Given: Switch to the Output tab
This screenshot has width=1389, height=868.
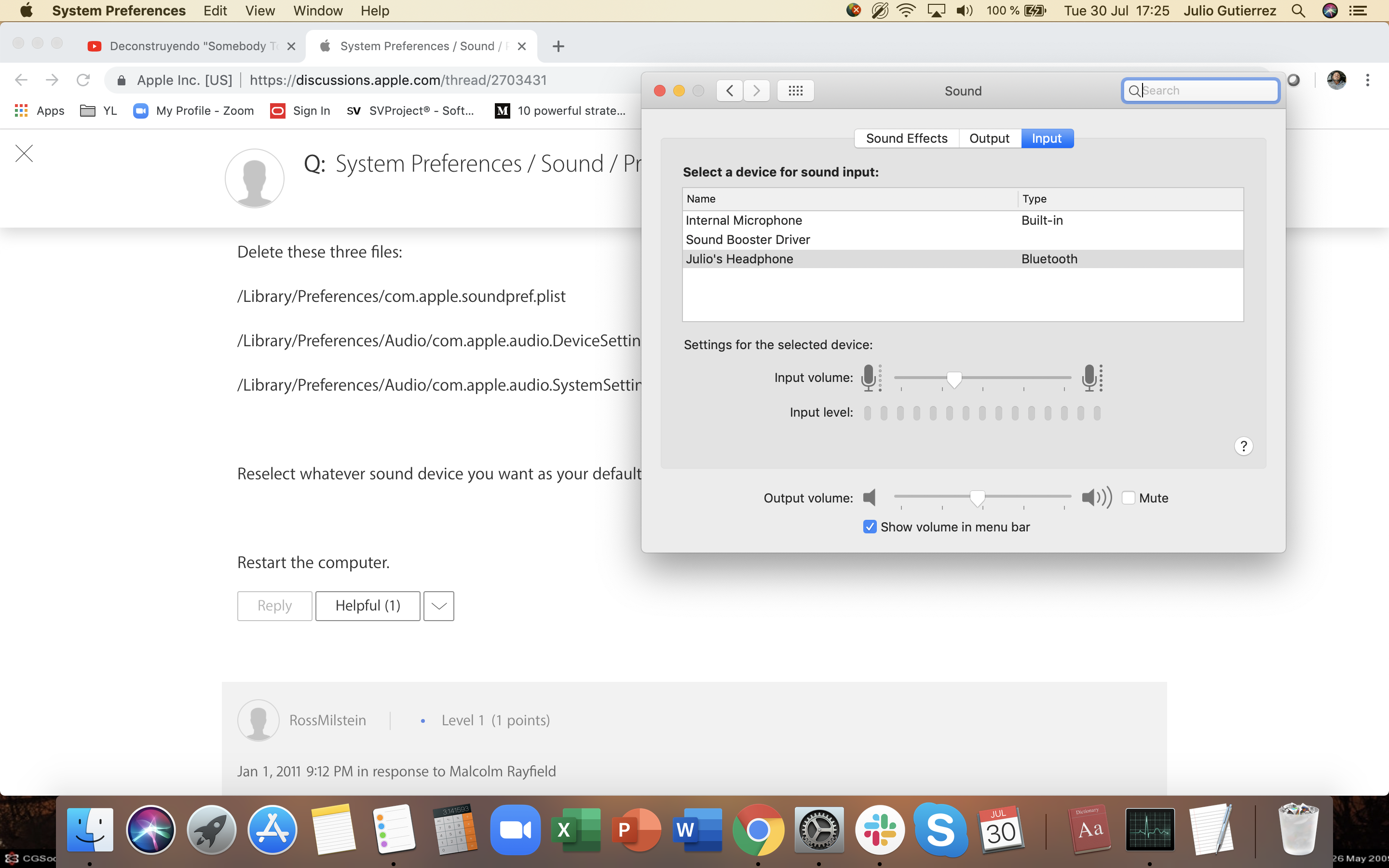Looking at the screenshot, I should pos(989,138).
